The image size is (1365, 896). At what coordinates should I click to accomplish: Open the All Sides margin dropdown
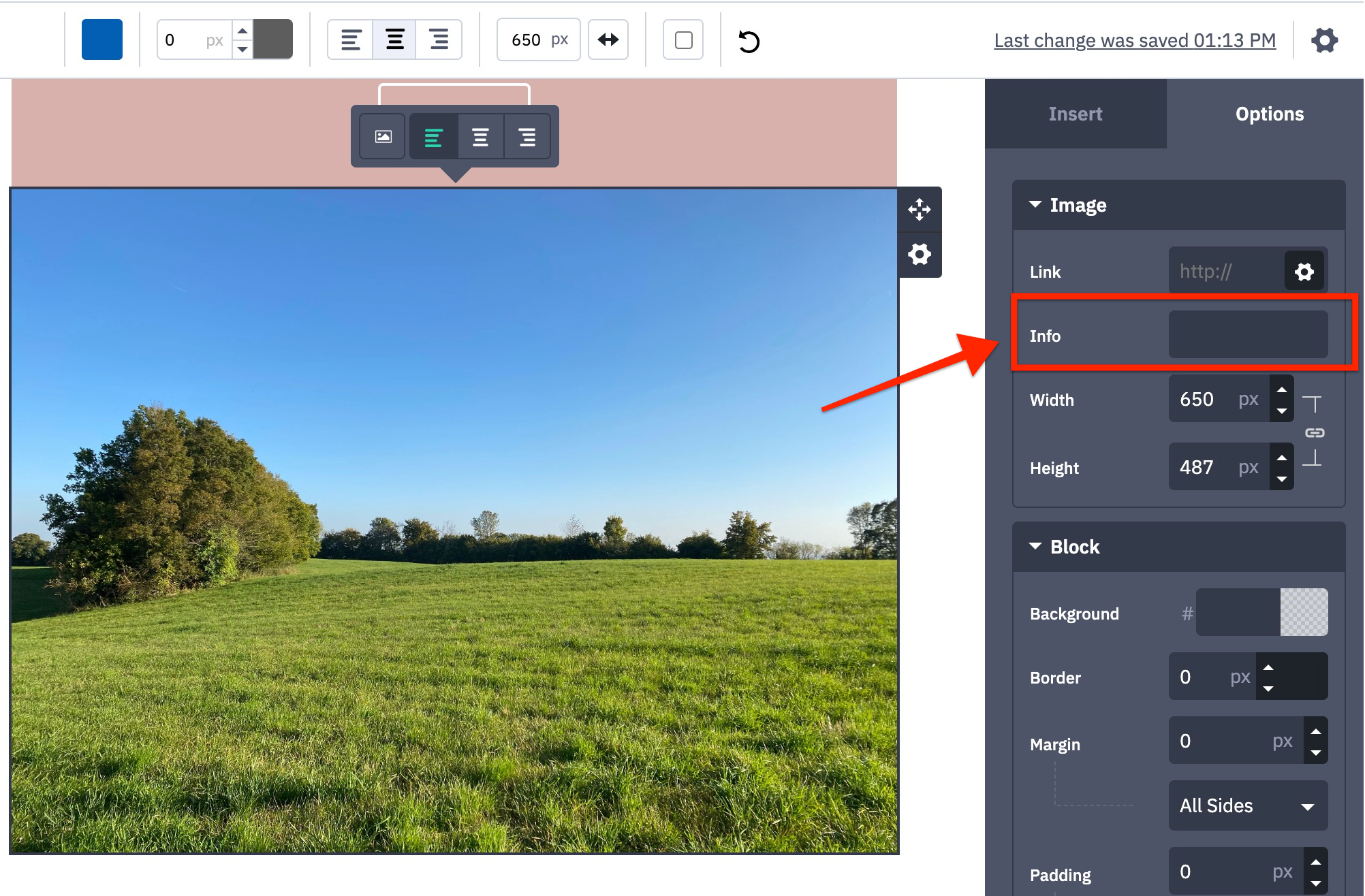(1247, 805)
